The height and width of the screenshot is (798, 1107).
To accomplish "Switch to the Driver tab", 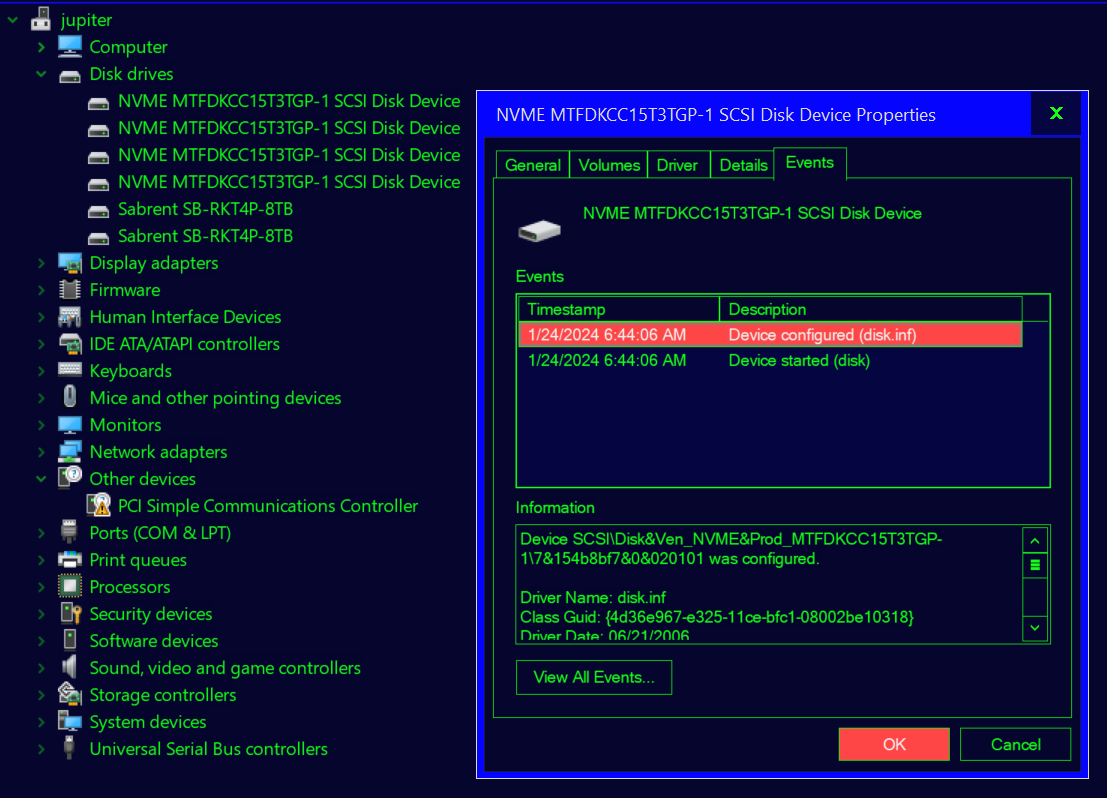I will click(x=677, y=165).
